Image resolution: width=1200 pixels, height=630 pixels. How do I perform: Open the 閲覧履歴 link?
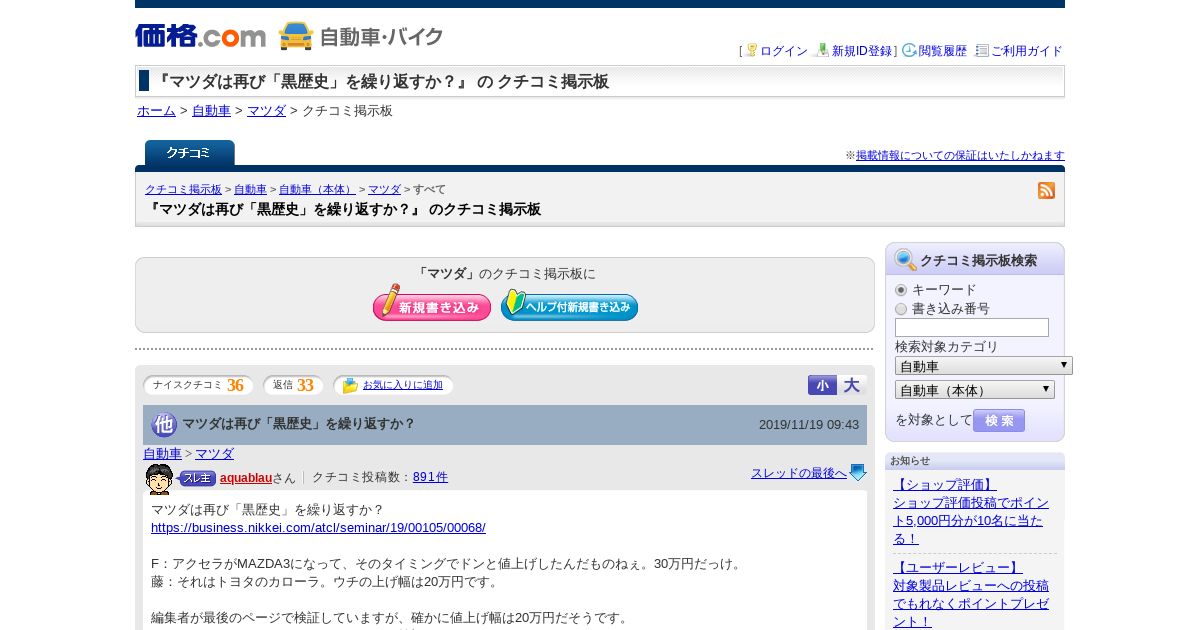coord(943,51)
